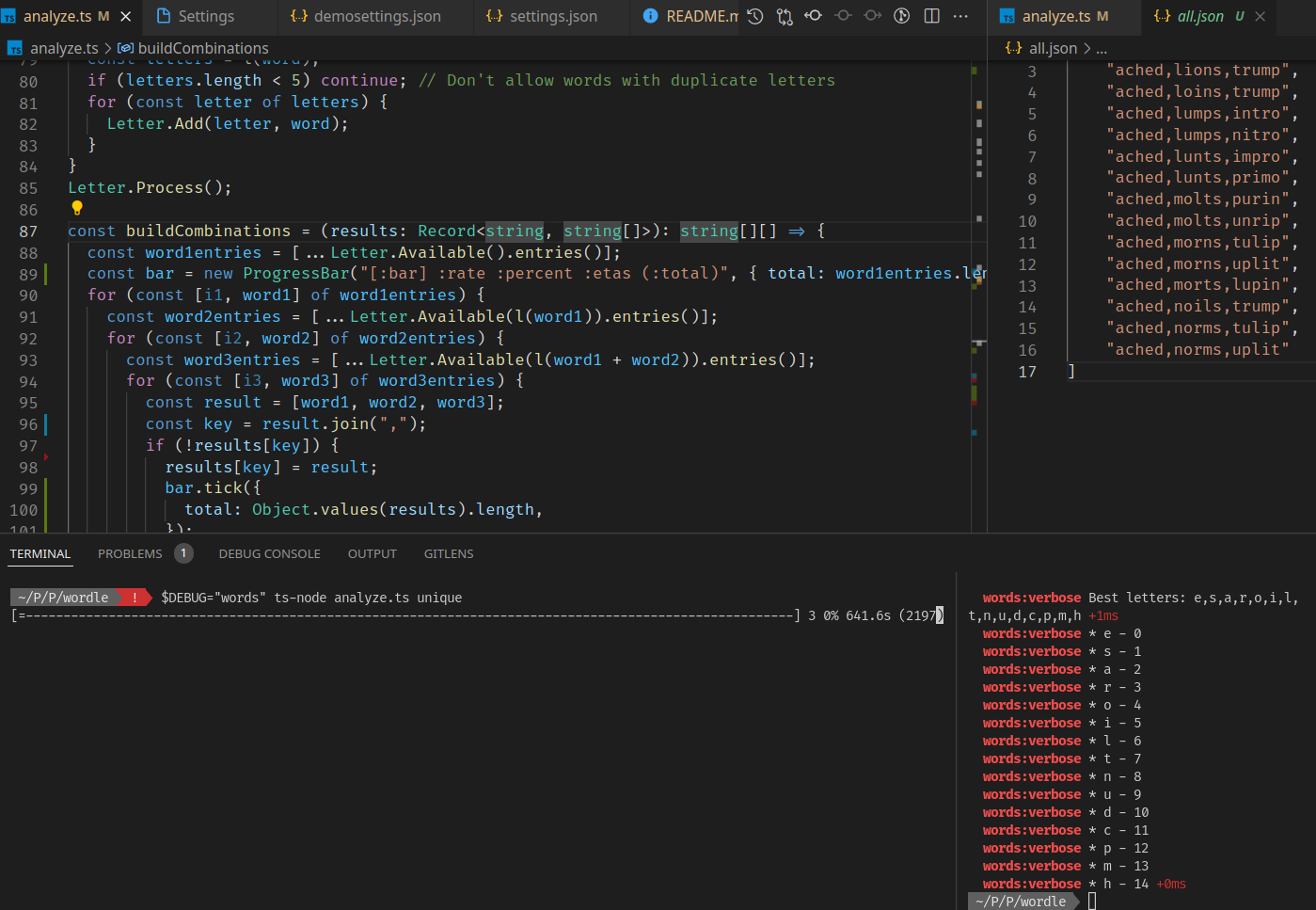The image size is (1316, 910).
Task: Open the demosettings.json tab
Action: click(377, 16)
